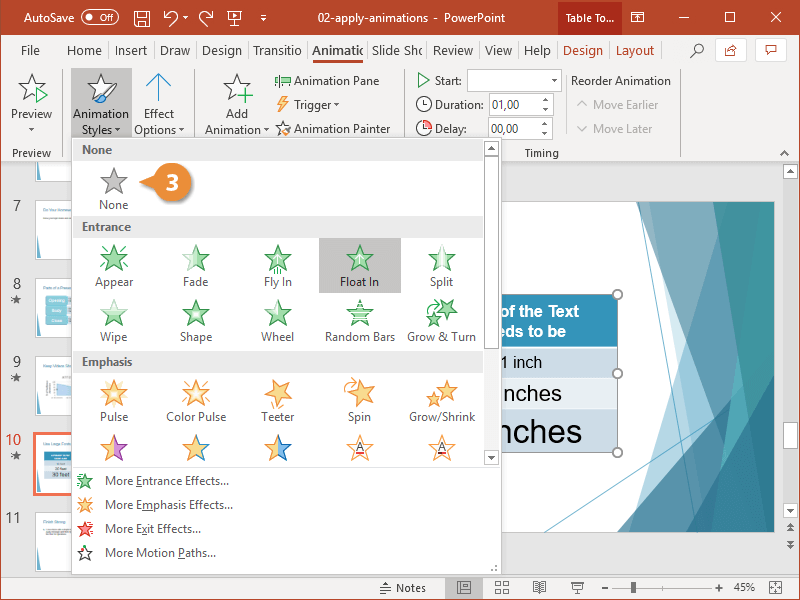This screenshot has height=600, width=800.
Task: Expand the Trigger dropdown
Action: point(307,104)
